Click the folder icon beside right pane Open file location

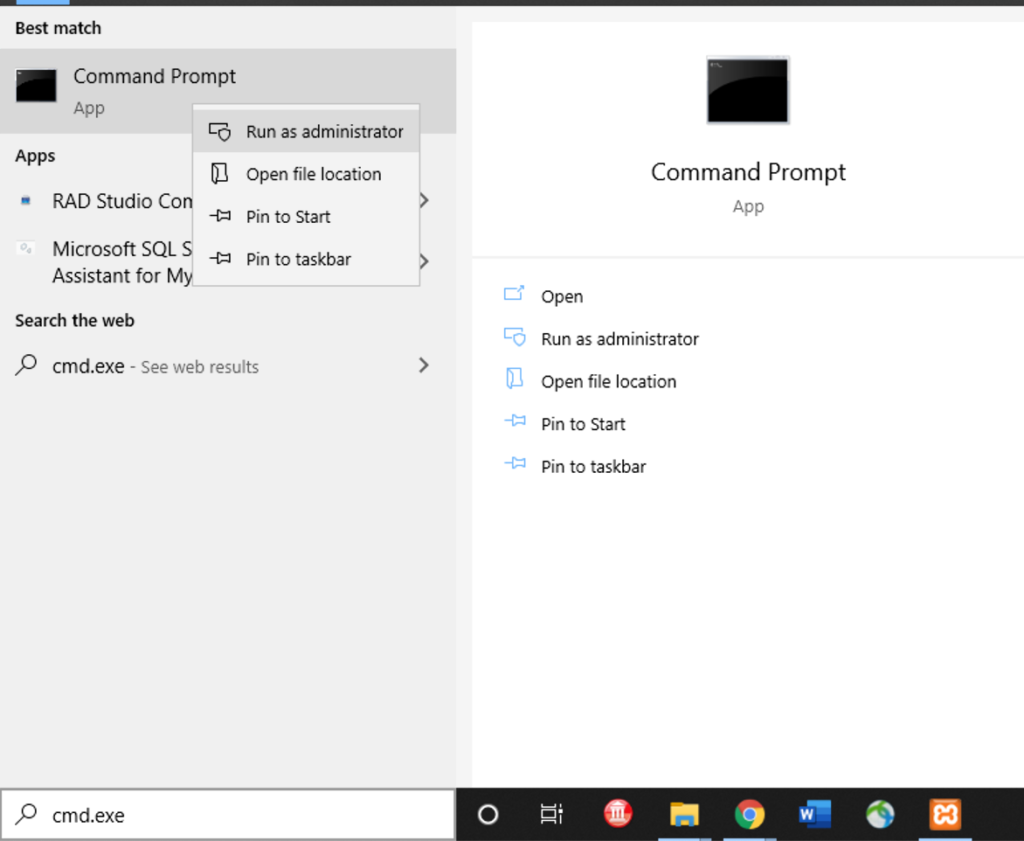point(515,379)
